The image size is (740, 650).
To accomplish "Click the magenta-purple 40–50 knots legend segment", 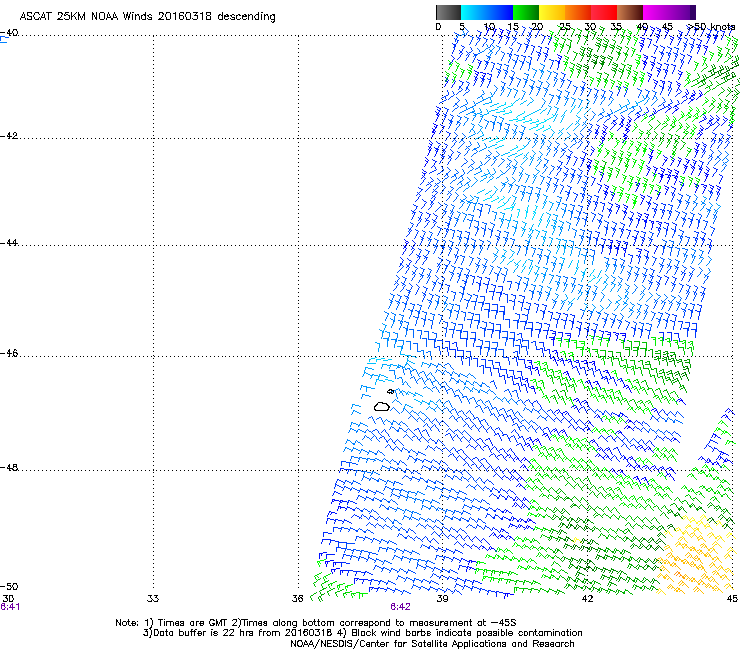I will coord(669,12).
